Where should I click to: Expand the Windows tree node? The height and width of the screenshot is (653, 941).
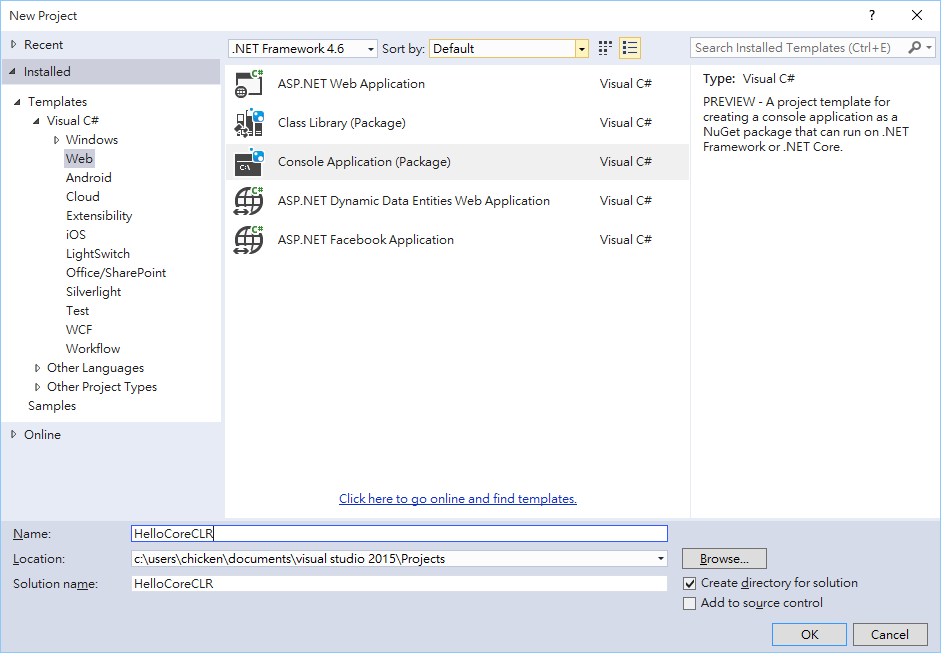(57, 140)
